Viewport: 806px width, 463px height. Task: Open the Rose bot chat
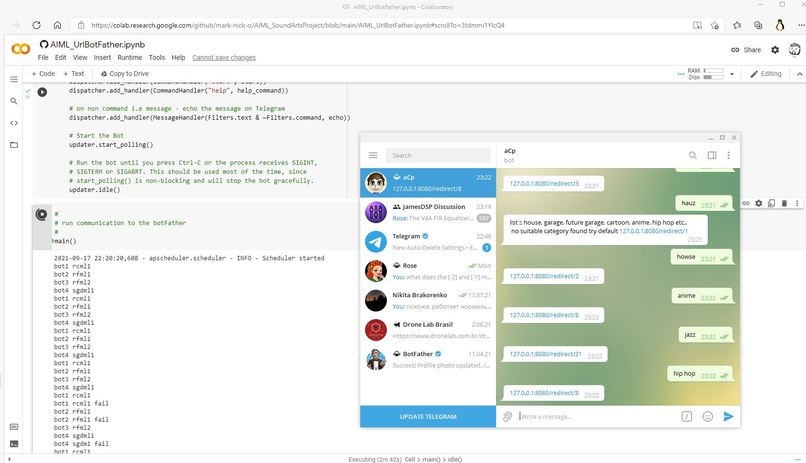428,271
